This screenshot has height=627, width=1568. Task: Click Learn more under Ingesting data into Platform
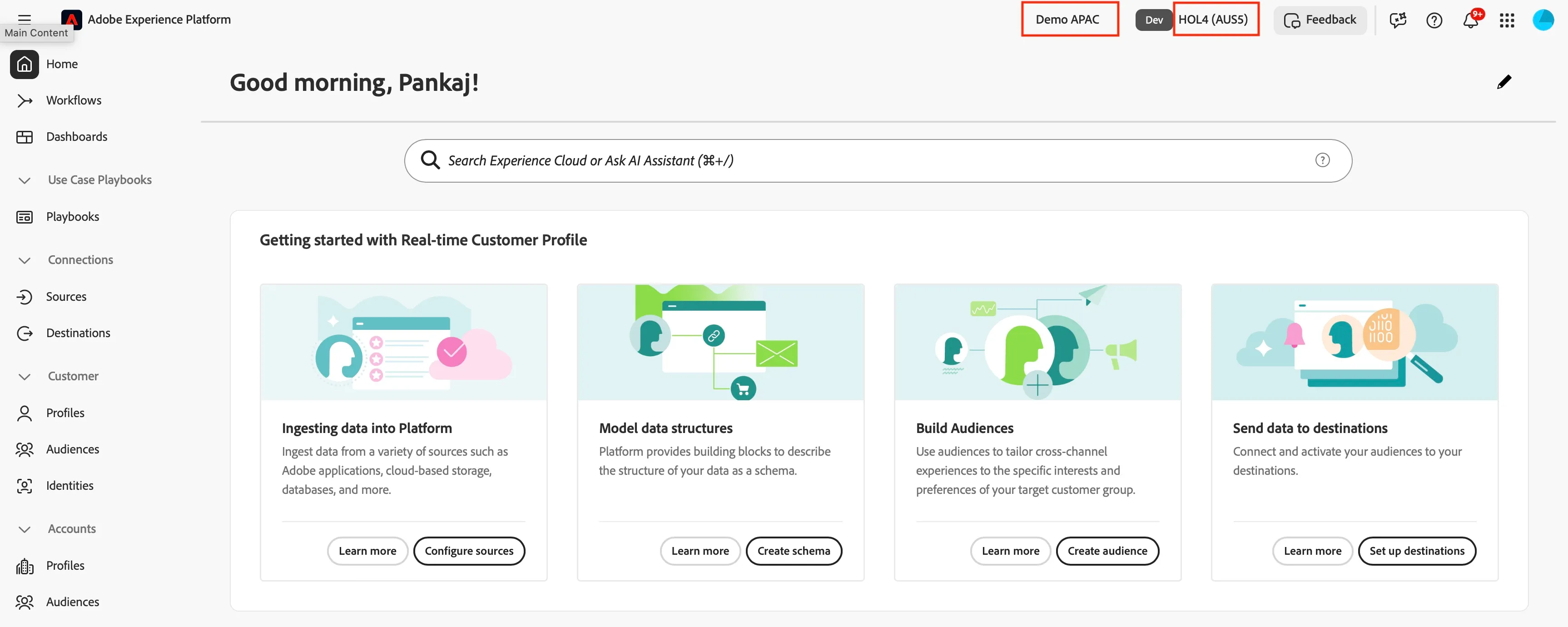coord(367,551)
